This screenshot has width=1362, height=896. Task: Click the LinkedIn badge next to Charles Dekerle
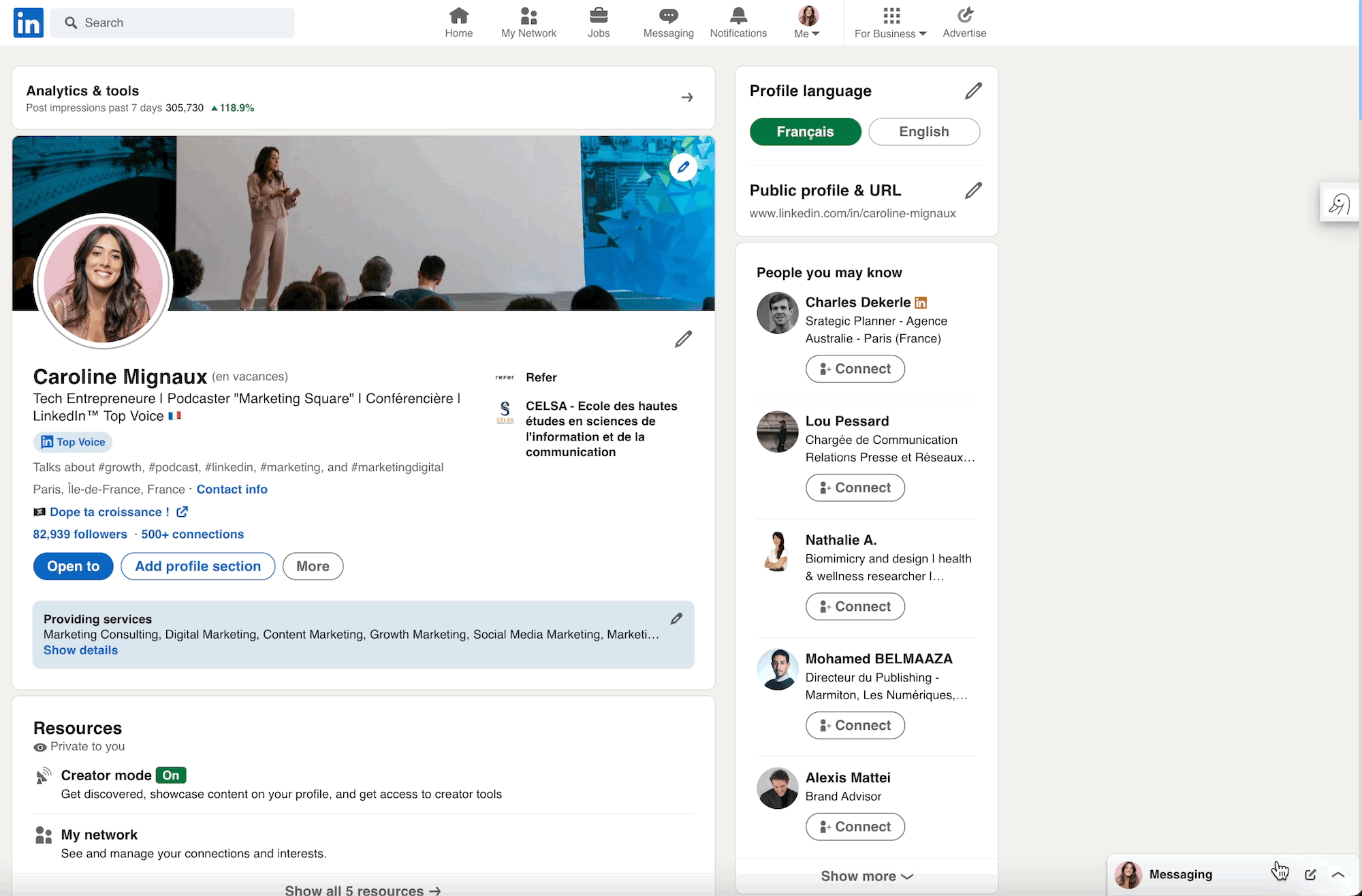click(x=921, y=303)
